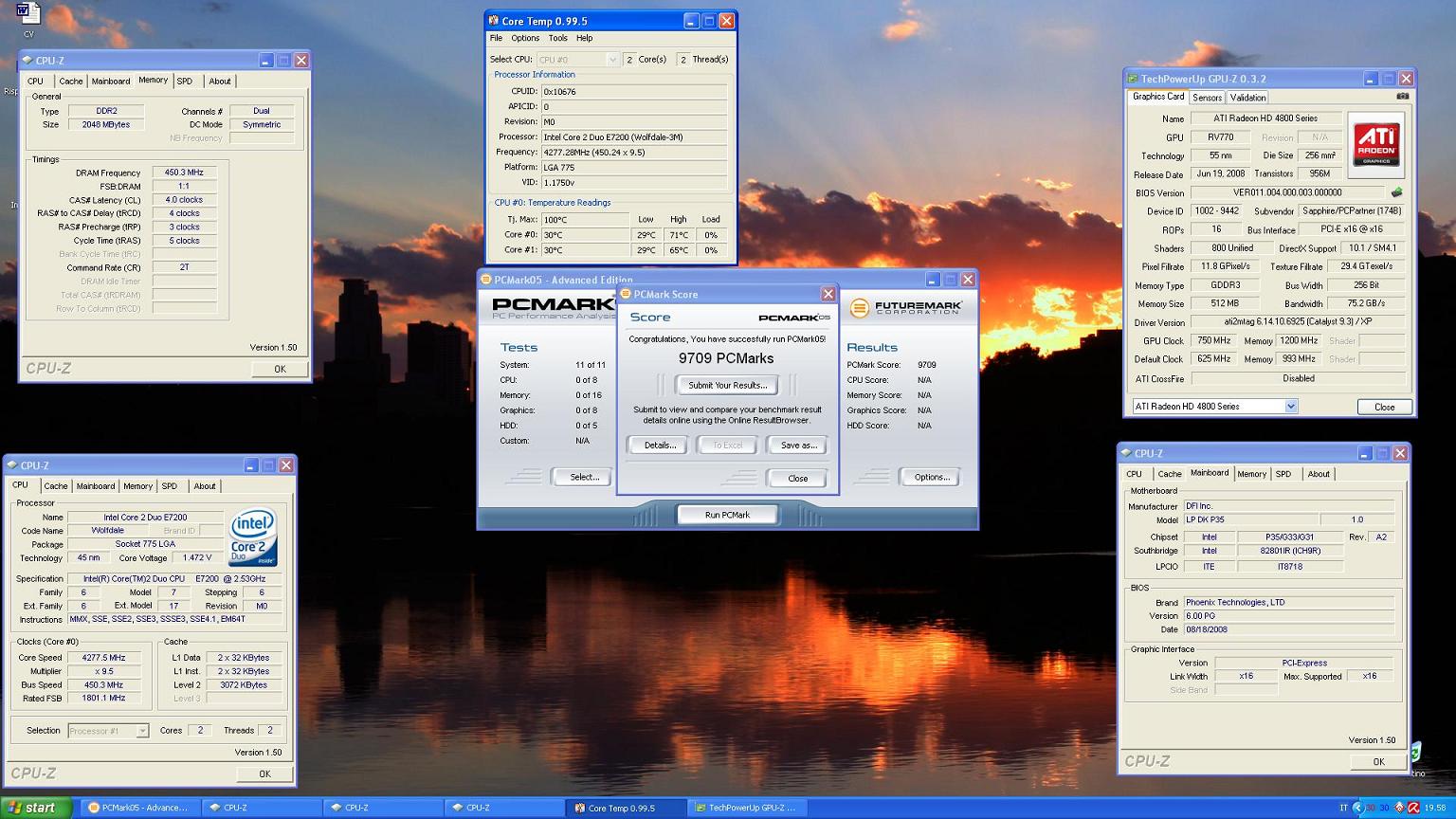Switch to Sensors tab in GPU-Z
This screenshot has width=1456, height=819.
(1207, 98)
